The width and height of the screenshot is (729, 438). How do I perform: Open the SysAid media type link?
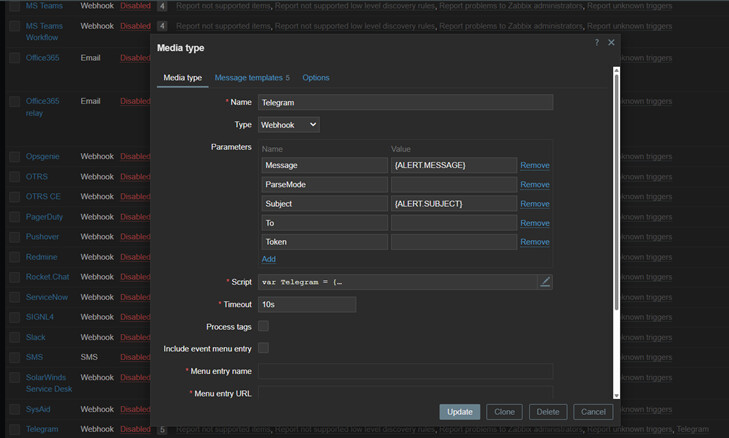(x=38, y=409)
